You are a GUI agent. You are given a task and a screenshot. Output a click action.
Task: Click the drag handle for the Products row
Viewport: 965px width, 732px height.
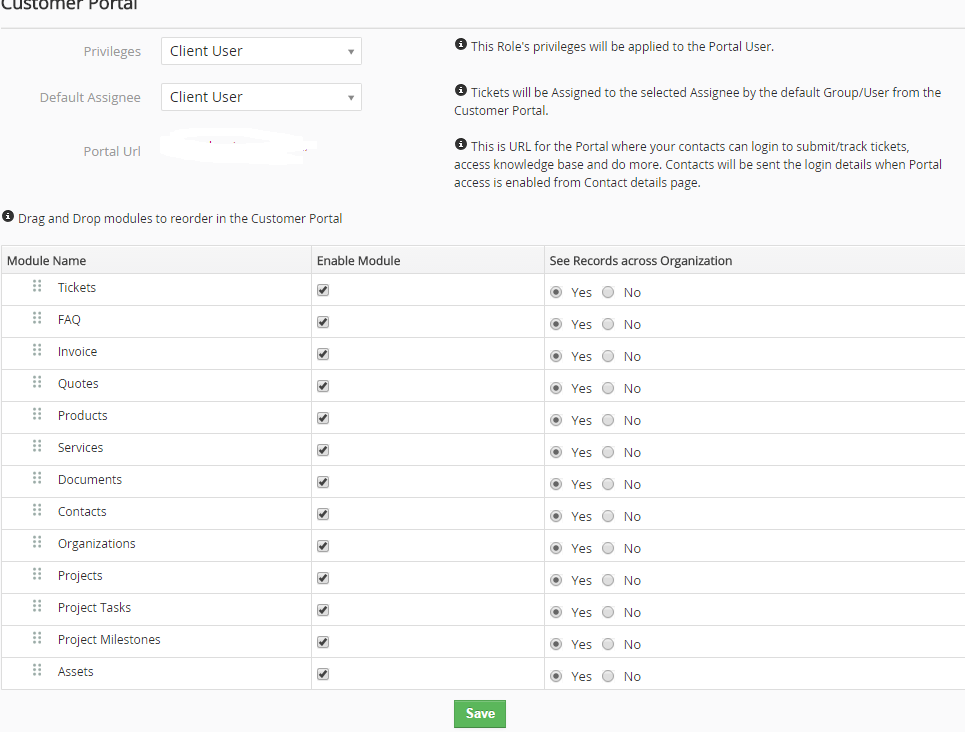[37, 414]
